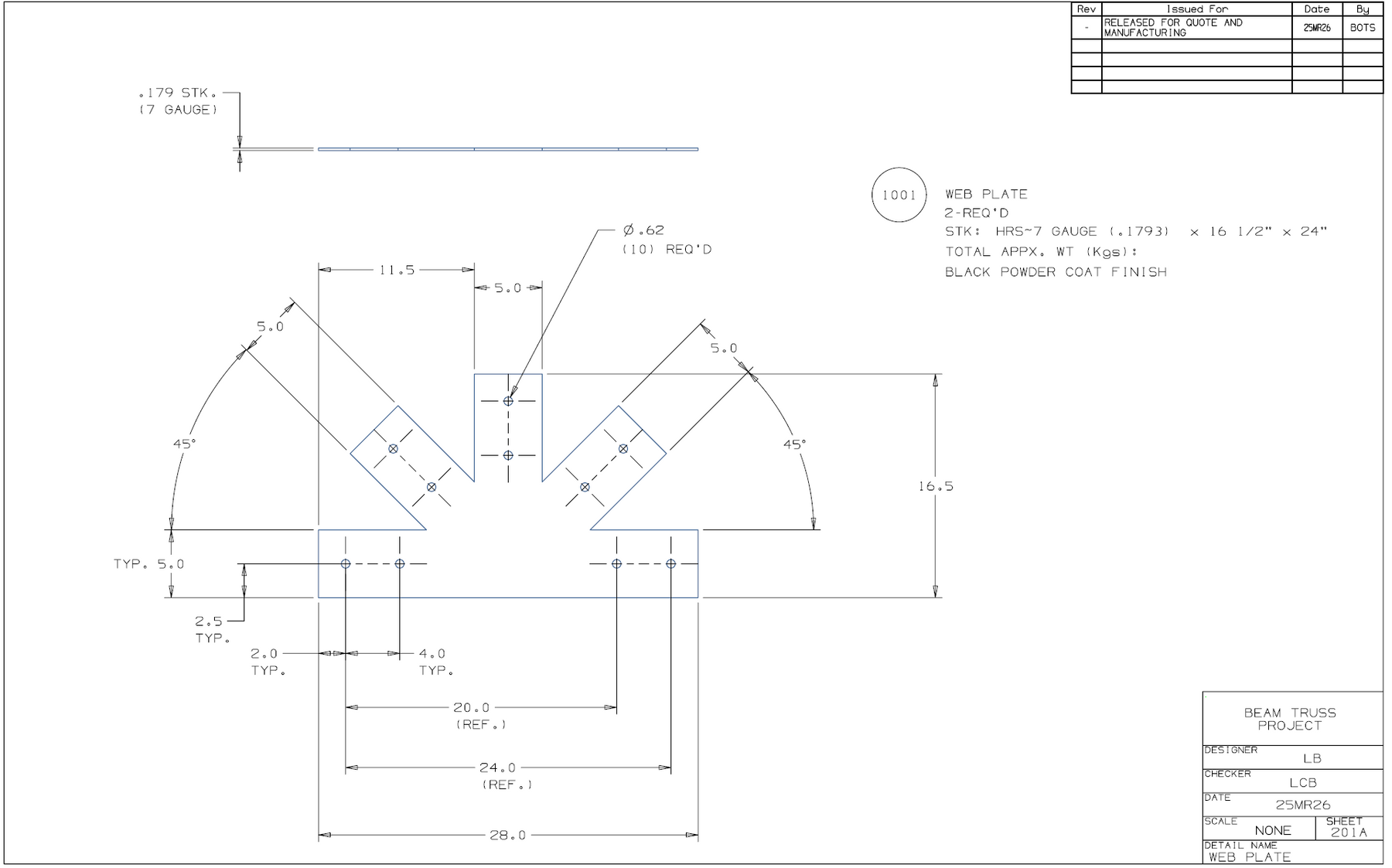Click the "11.5" horizontal dimension value
The height and width of the screenshot is (868, 1392).
click(397, 270)
